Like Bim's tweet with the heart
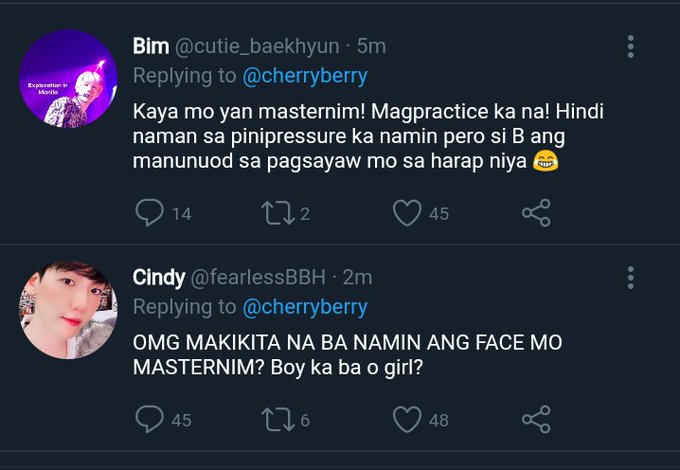680x470 pixels. 406,212
